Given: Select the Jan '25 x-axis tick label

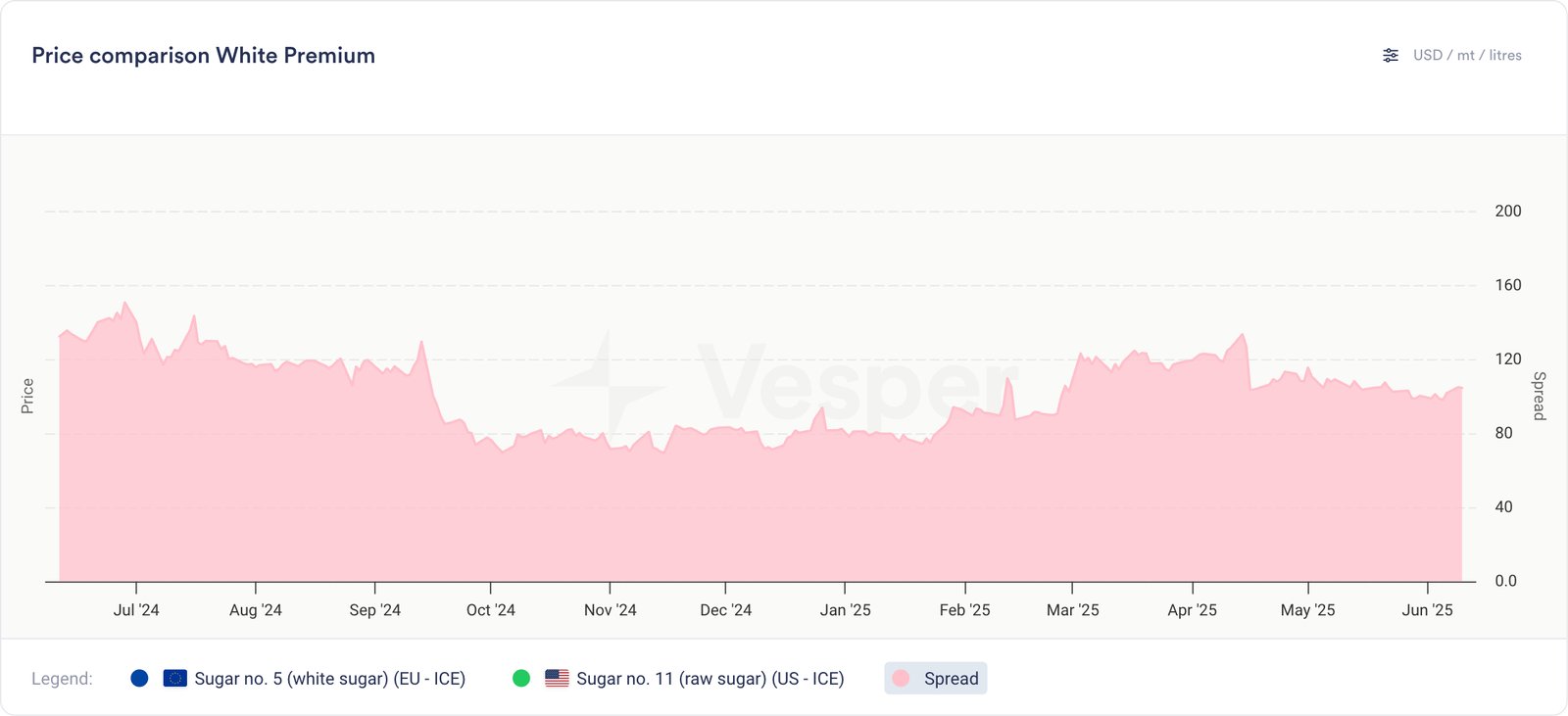Looking at the screenshot, I should tap(846, 610).
